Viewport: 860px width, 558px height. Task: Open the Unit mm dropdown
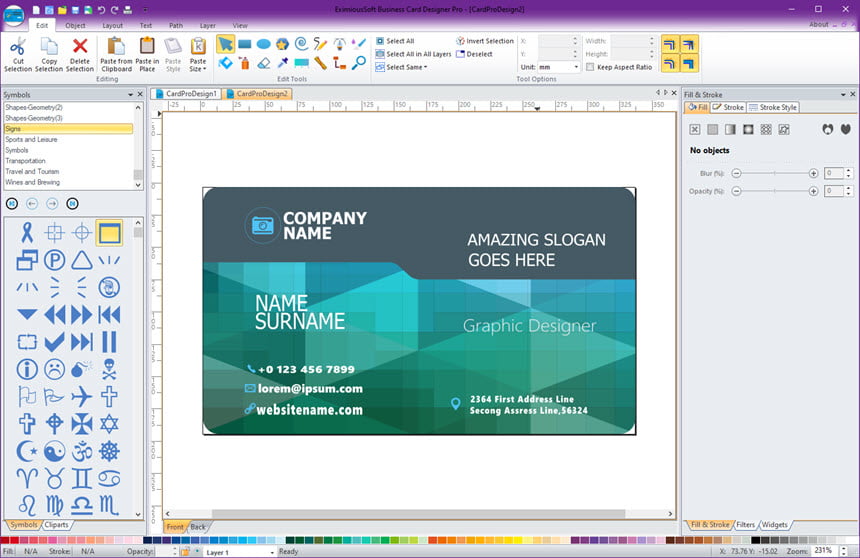(x=576, y=67)
